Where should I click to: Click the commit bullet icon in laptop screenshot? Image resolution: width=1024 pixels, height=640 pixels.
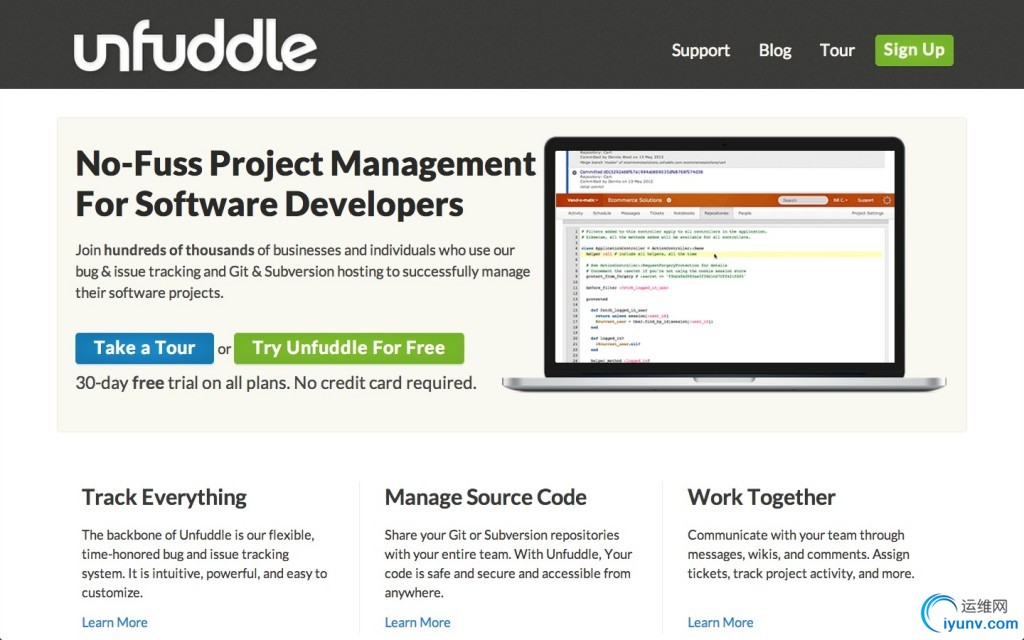click(x=573, y=172)
